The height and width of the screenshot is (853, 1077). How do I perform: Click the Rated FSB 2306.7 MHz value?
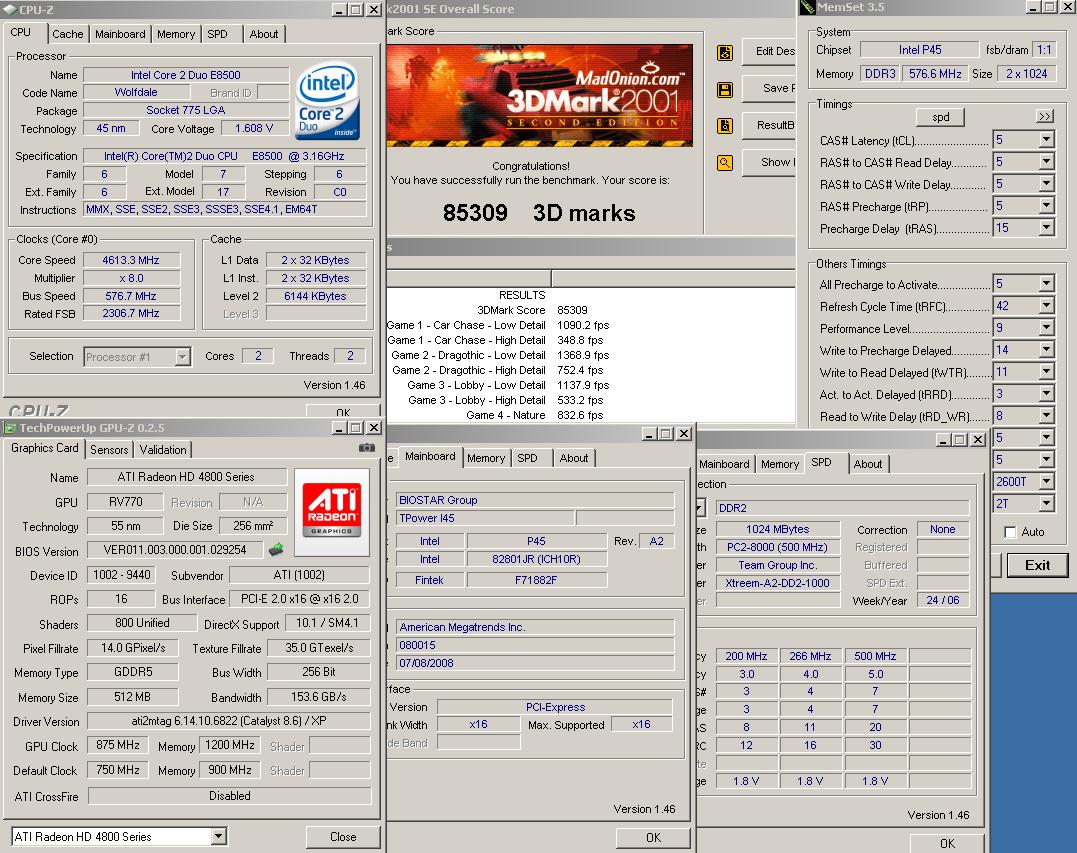pyautogui.click(x=131, y=313)
